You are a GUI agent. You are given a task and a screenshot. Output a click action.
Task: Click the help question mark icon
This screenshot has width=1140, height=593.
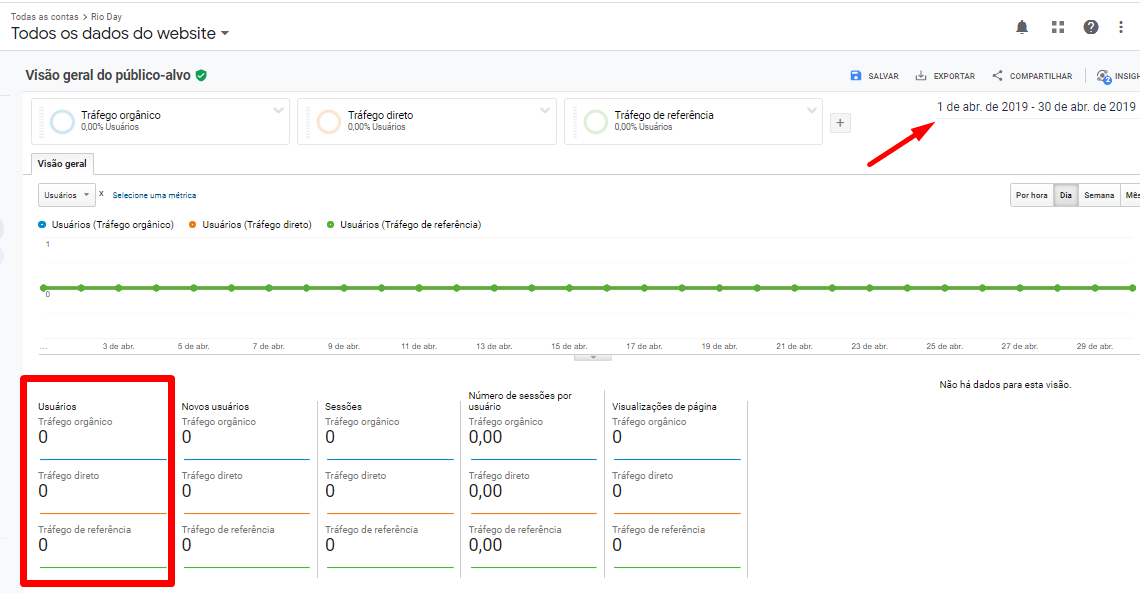(x=1091, y=27)
